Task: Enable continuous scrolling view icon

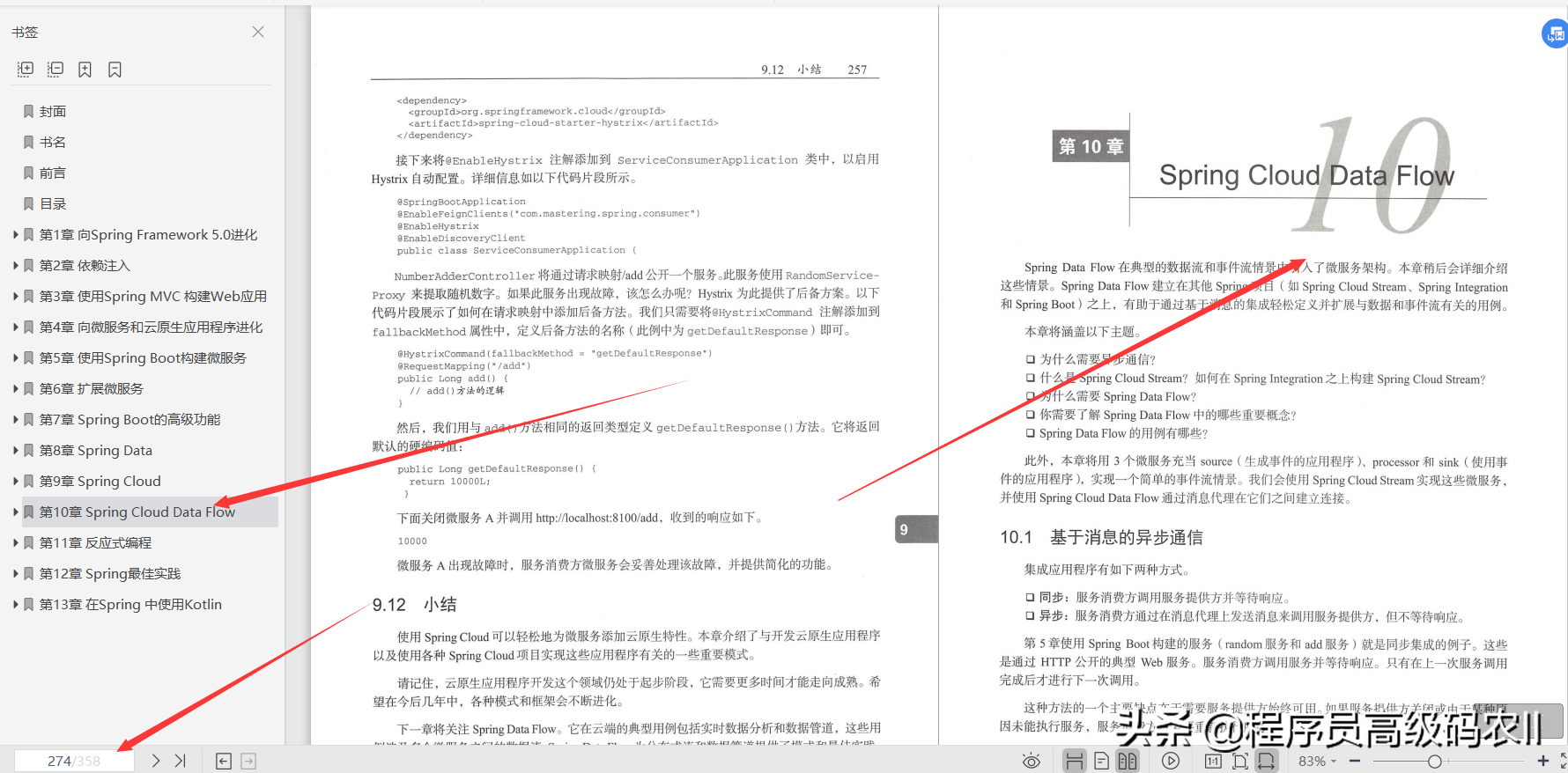Action: click(x=1075, y=761)
